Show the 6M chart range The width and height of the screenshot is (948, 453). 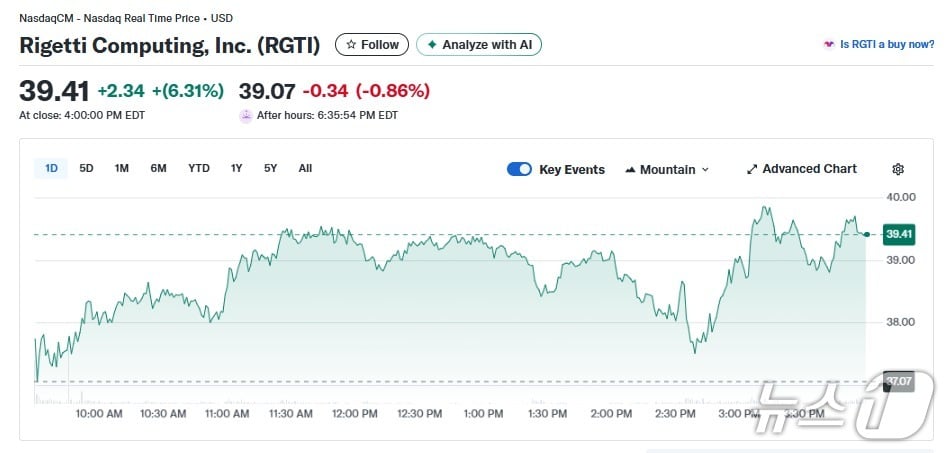coord(158,168)
